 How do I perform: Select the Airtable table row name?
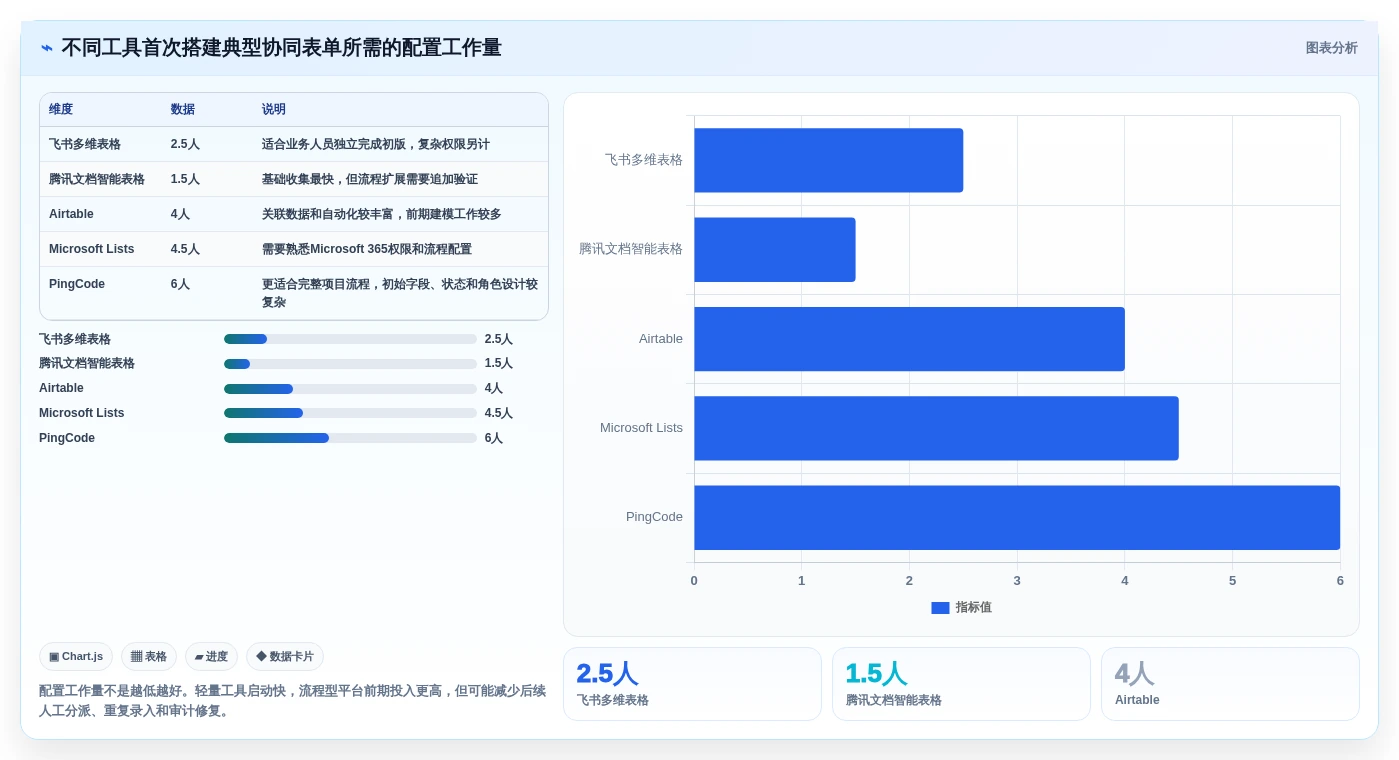tap(71, 214)
